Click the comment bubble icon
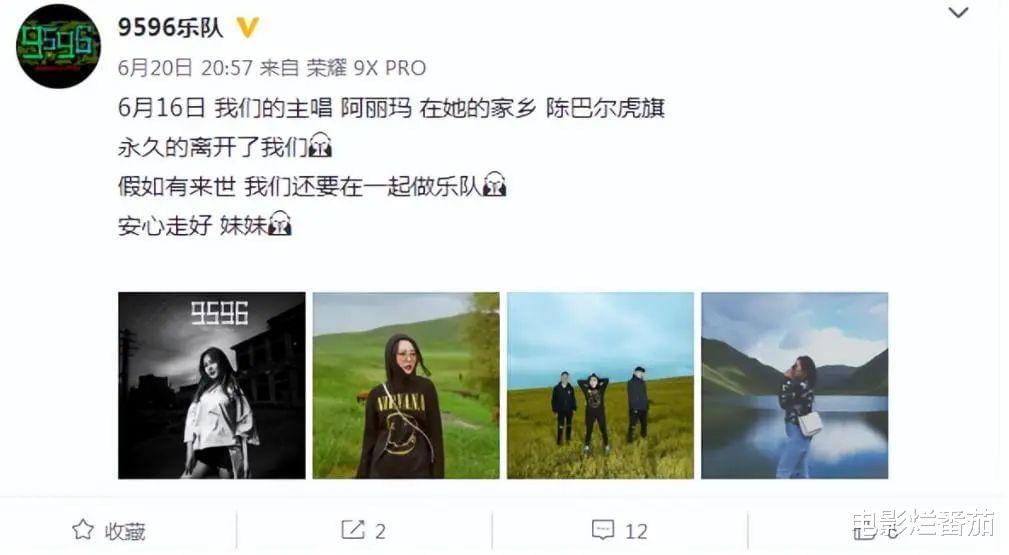Viewport: 1009px width, 555px height. (x=603, y=530)
